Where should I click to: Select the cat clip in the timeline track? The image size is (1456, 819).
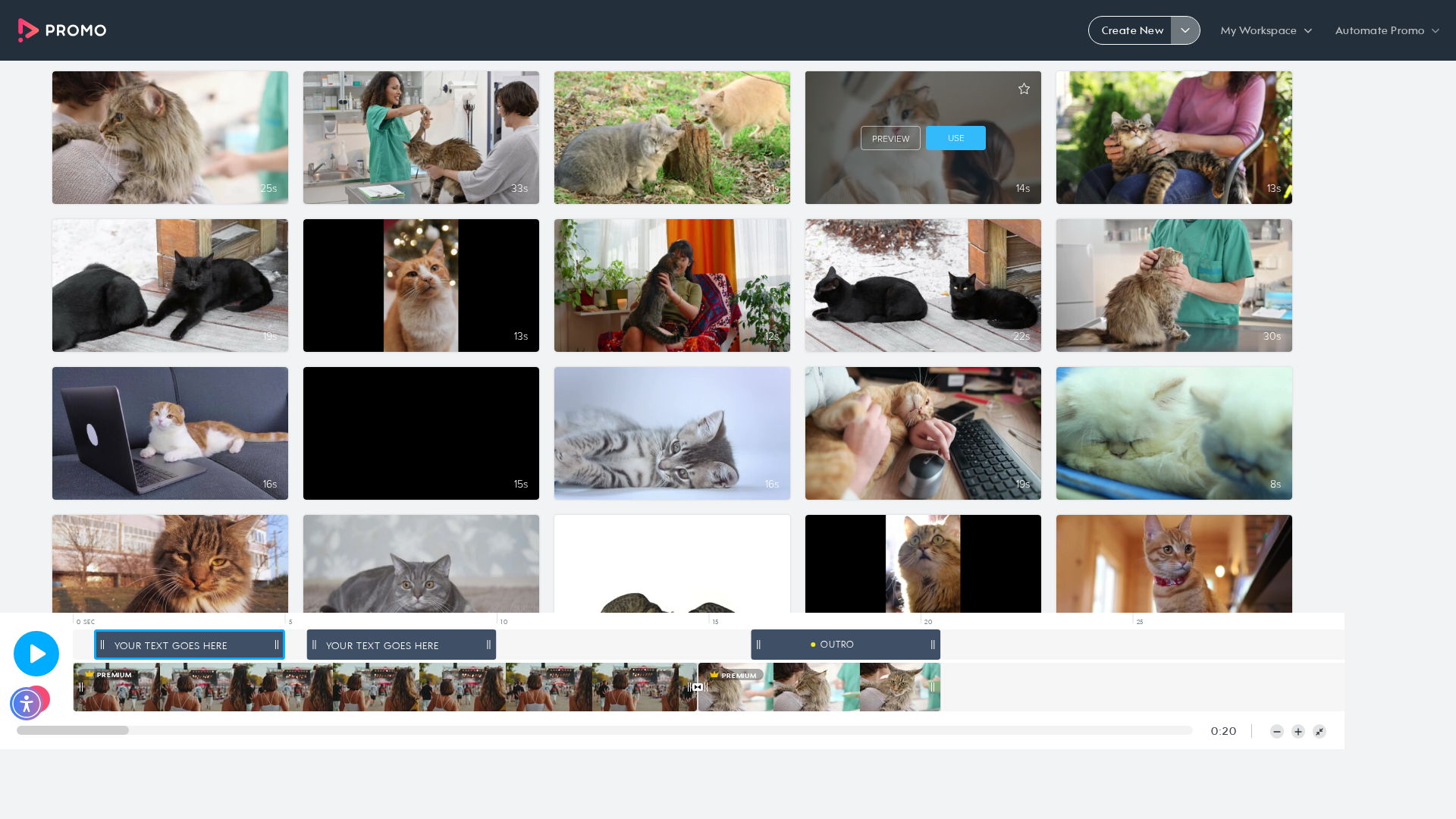coord(819,687)
